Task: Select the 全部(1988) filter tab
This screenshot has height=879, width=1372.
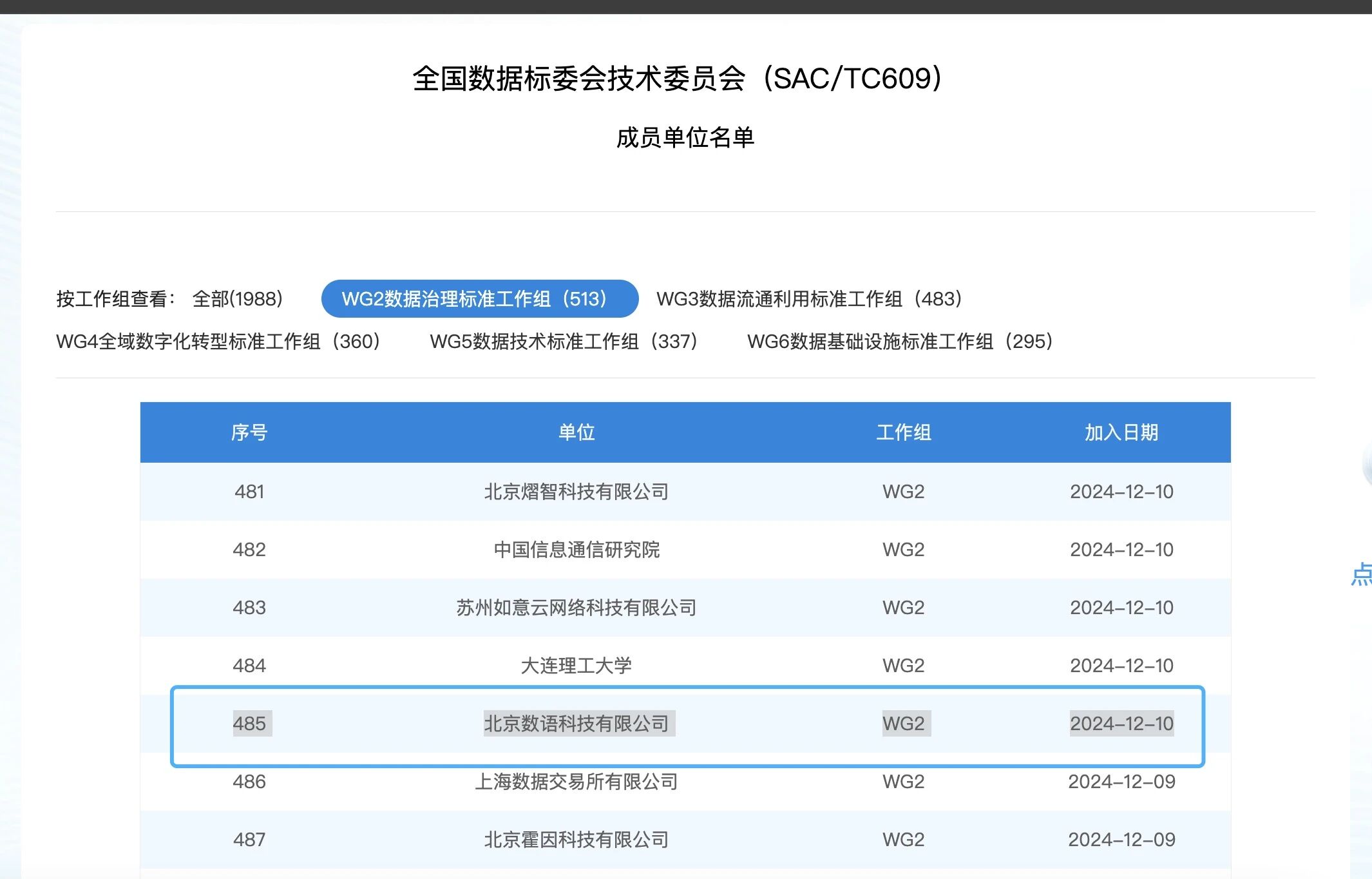Action: click(x=237, y=299)
